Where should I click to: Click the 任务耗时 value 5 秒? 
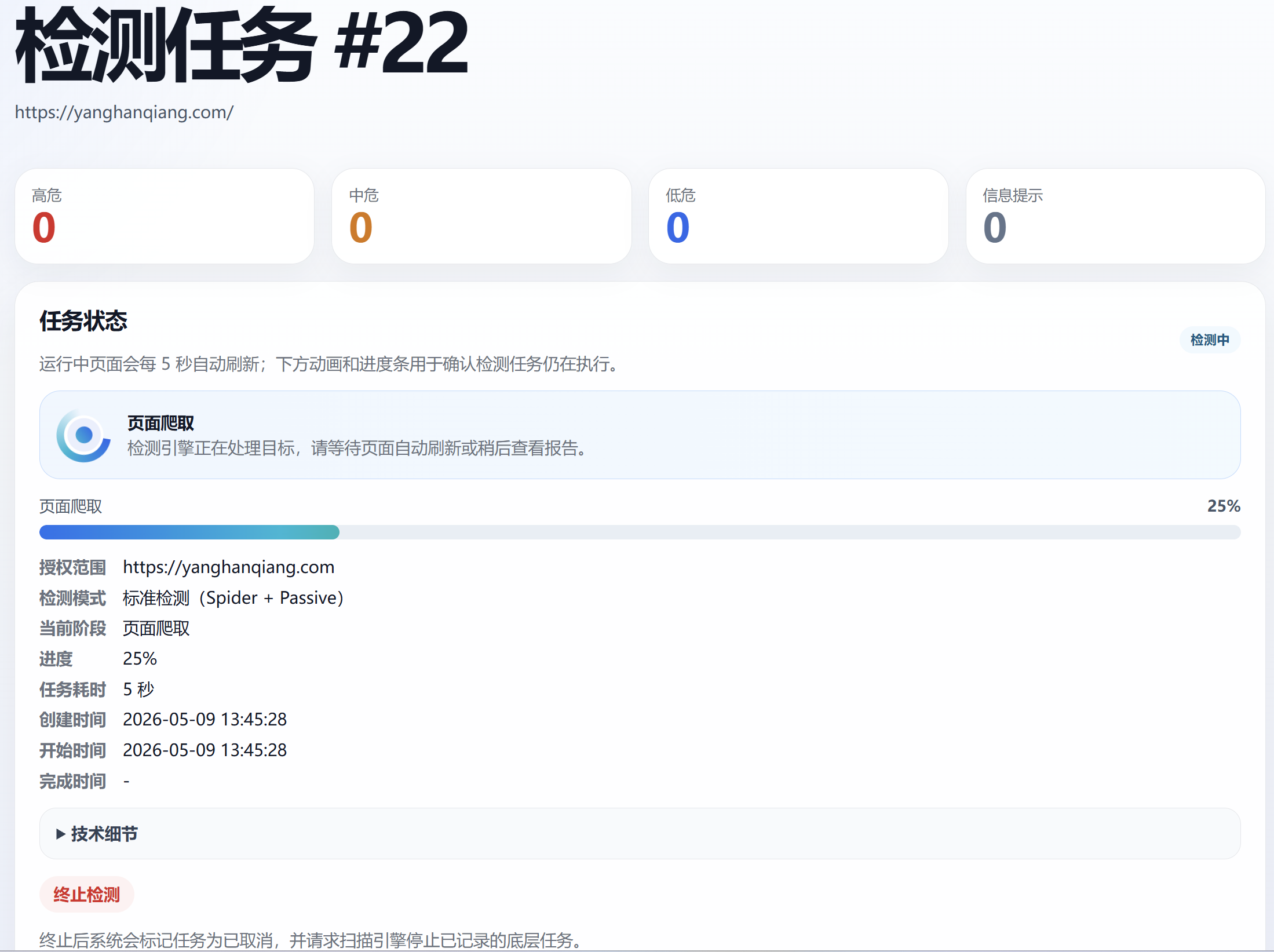point(138,689)
